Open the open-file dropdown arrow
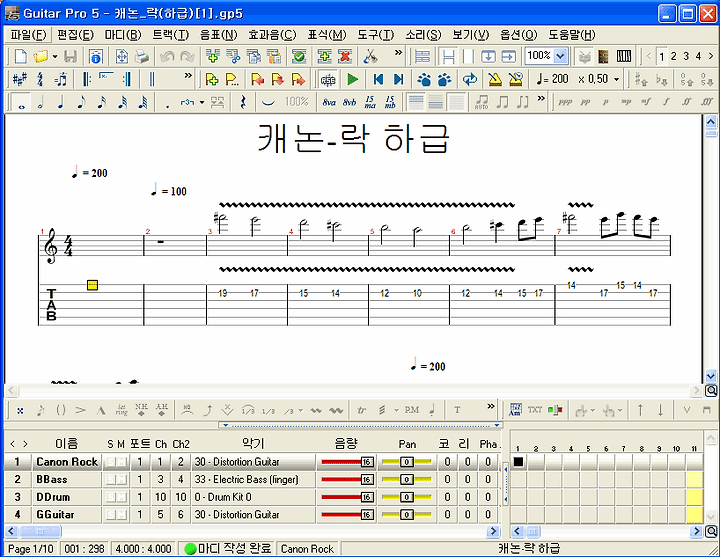720x557 pixels. point(55,56)
